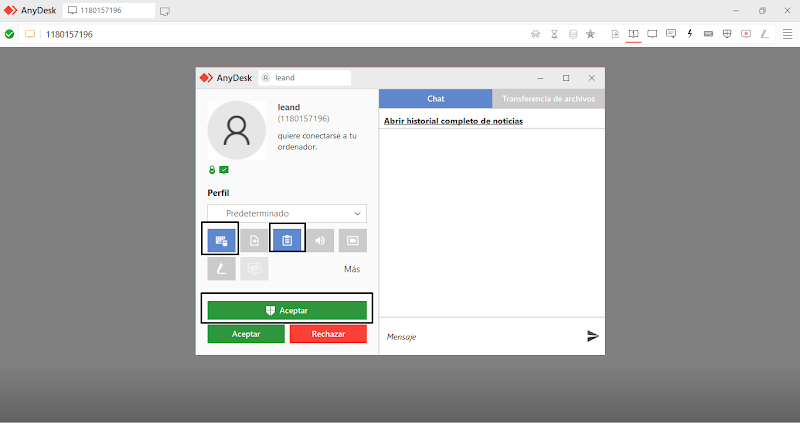Click the green verified monitor icon
The image size is (800, 423).
pos(224,170)
